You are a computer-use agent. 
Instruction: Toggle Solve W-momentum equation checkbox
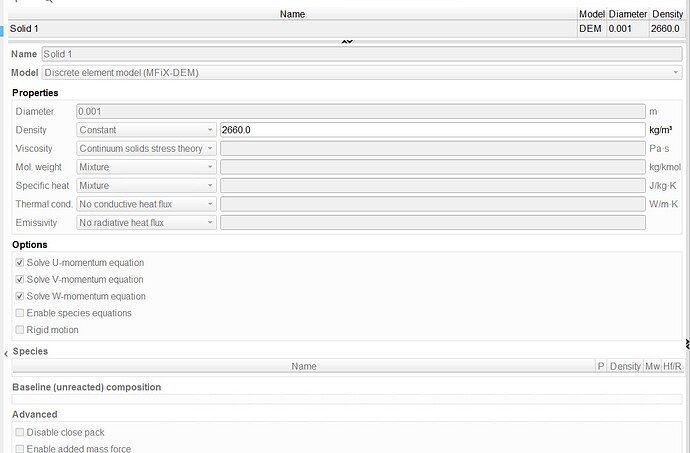[20, 296]
